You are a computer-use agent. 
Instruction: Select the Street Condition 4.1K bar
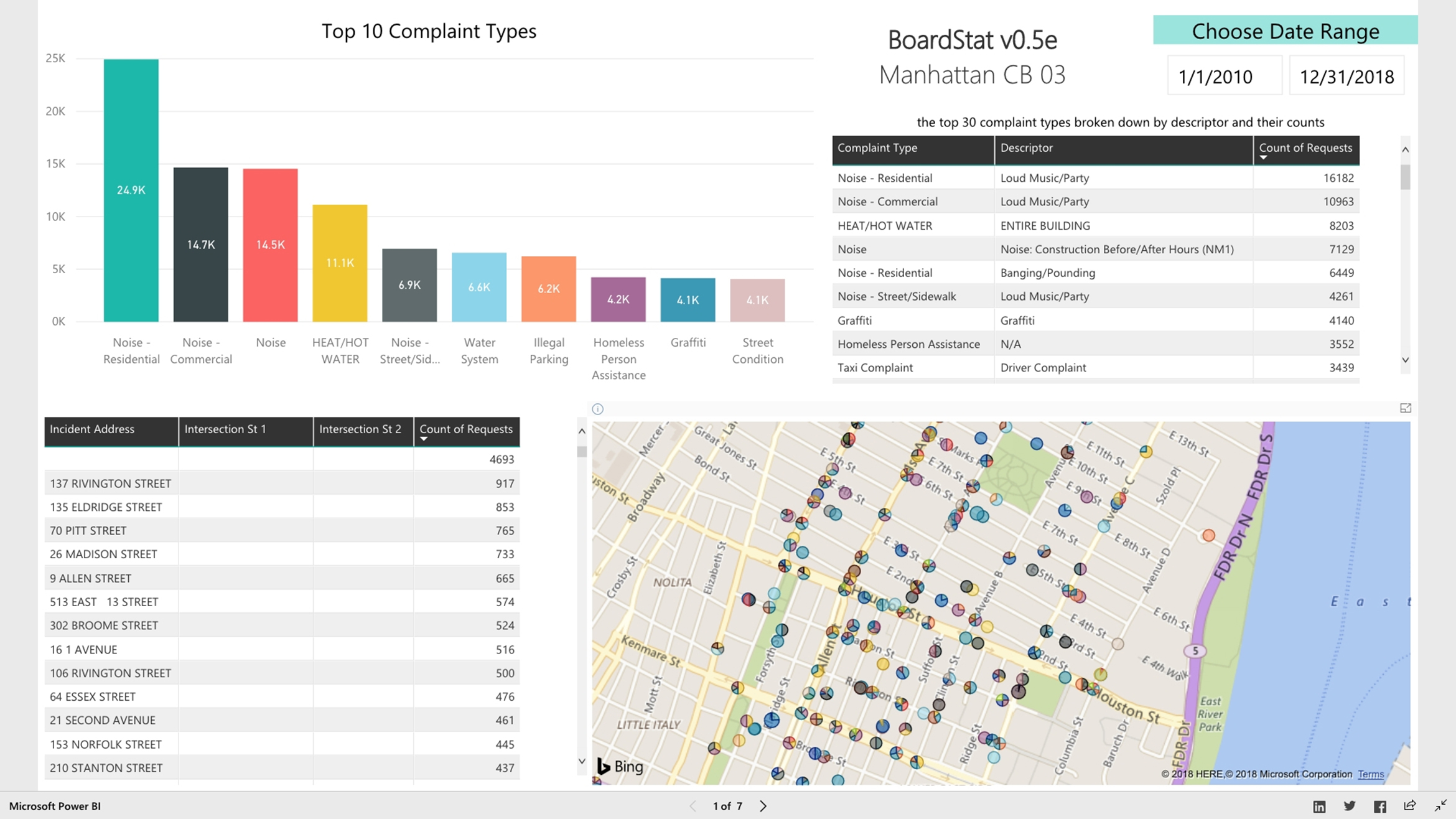(757, 300)
